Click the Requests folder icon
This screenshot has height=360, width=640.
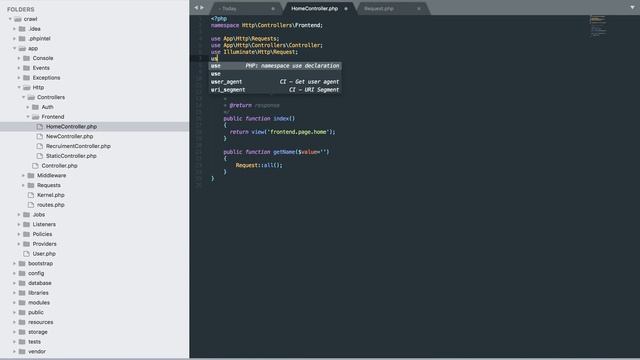31,185
